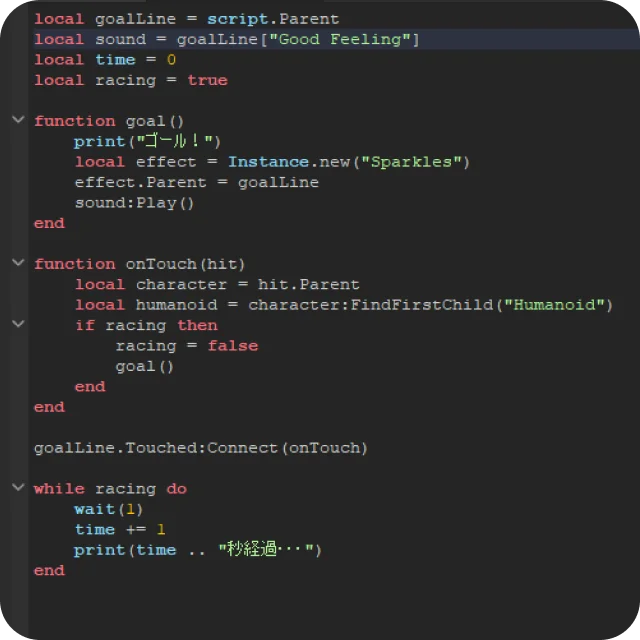Click the 'goal()' call inside if block
Screen dimensions: 640x640
coord(144,366)
